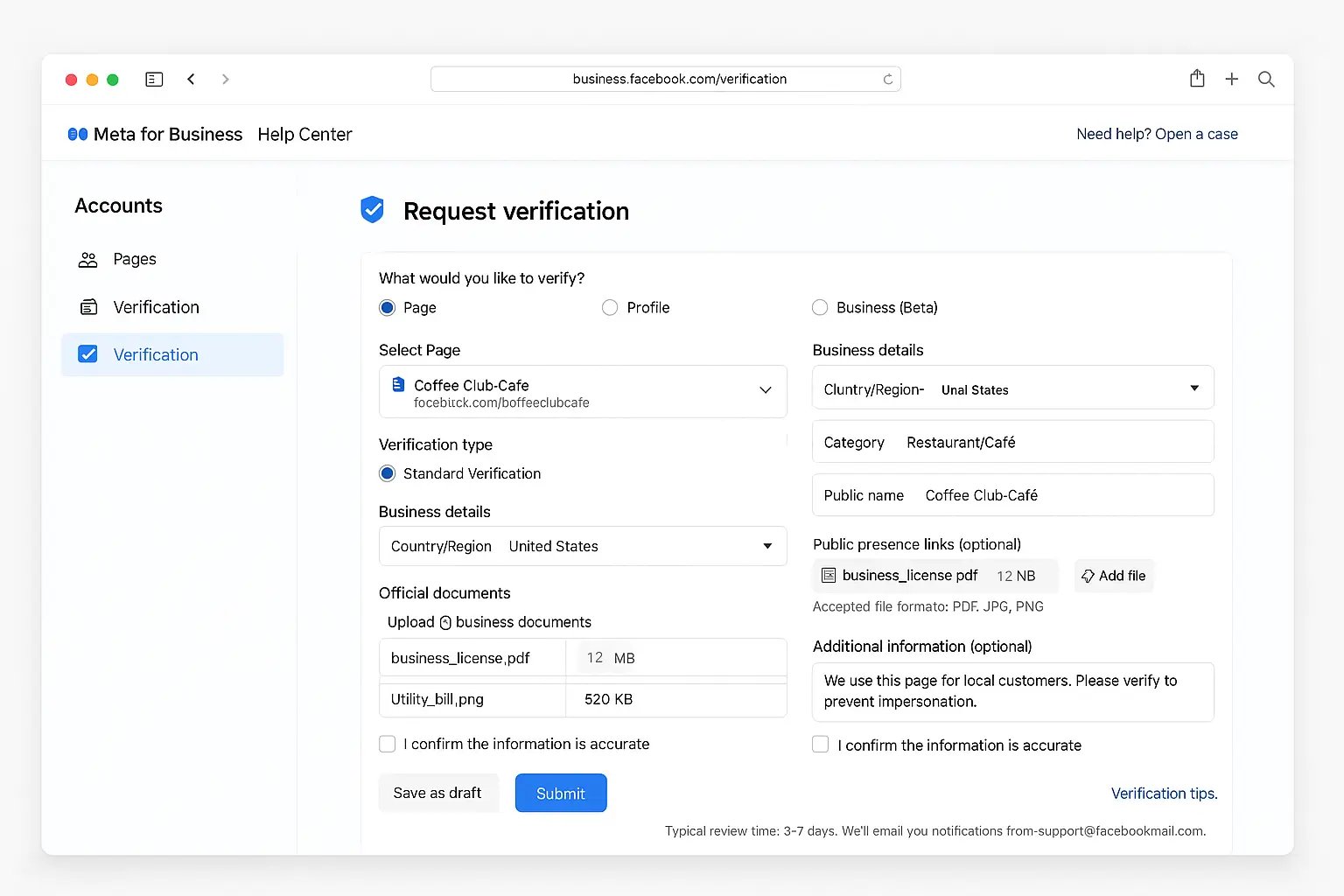Screen dimensions: 1344x896
Task: Click the browser search magnifier icon
Action: 1266,80
